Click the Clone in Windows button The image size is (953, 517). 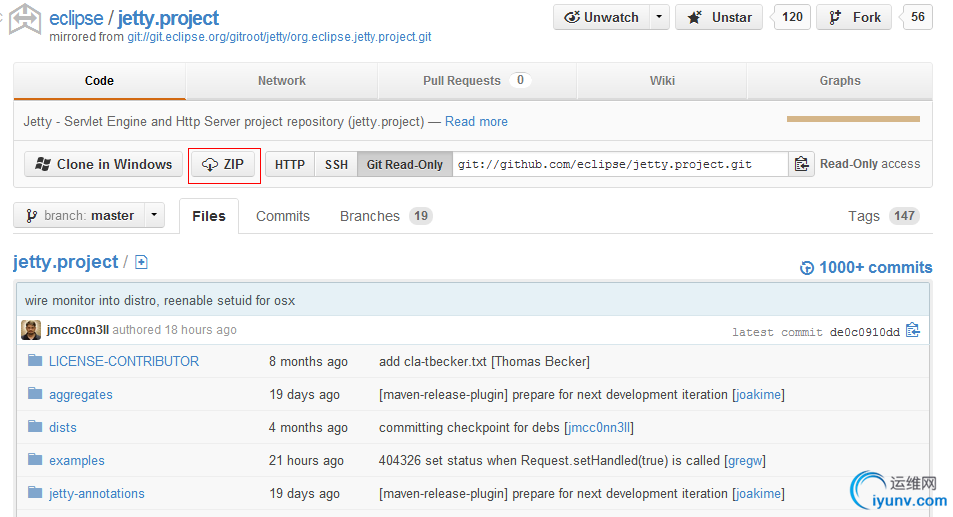coord(103,165)
